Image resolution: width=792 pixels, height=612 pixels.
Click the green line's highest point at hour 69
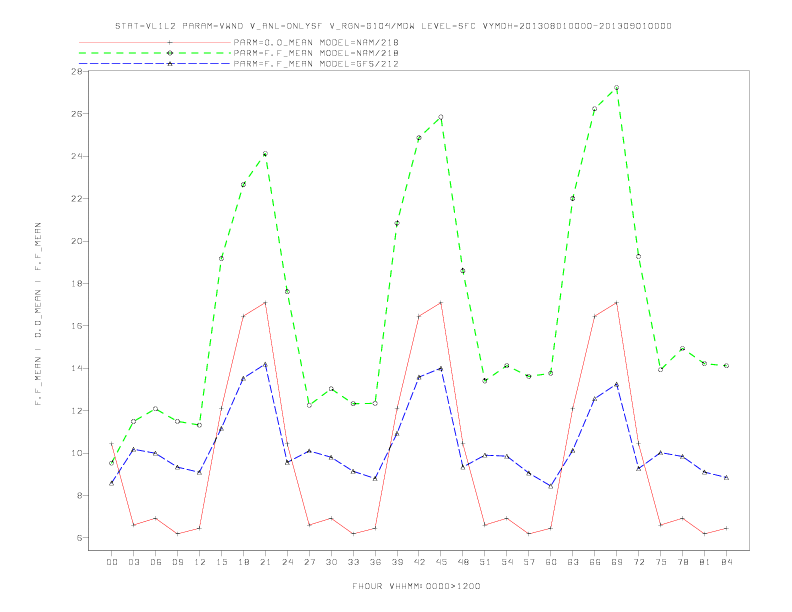(x=617, y=88)
